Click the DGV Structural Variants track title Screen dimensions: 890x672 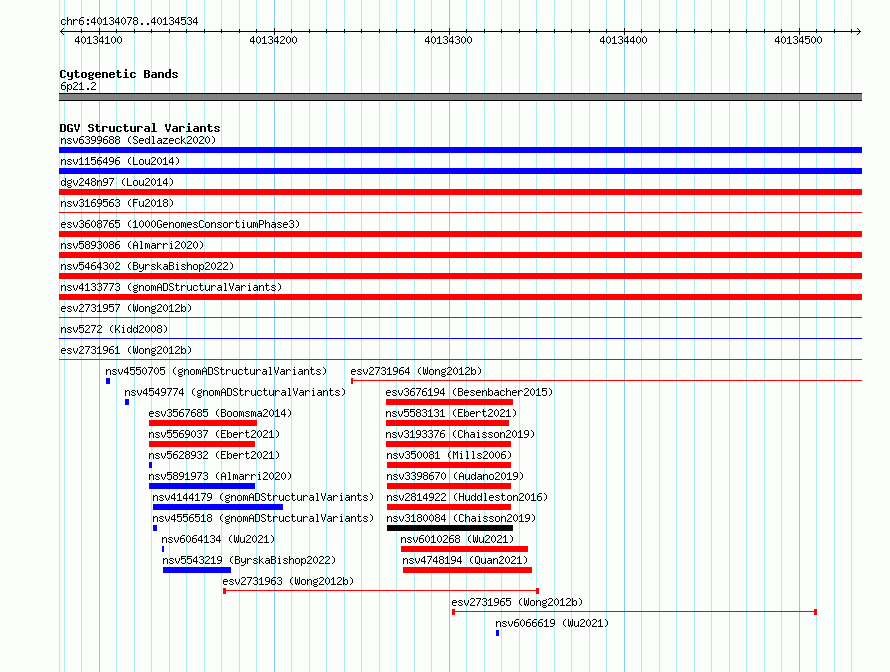(x=140, y=128)
